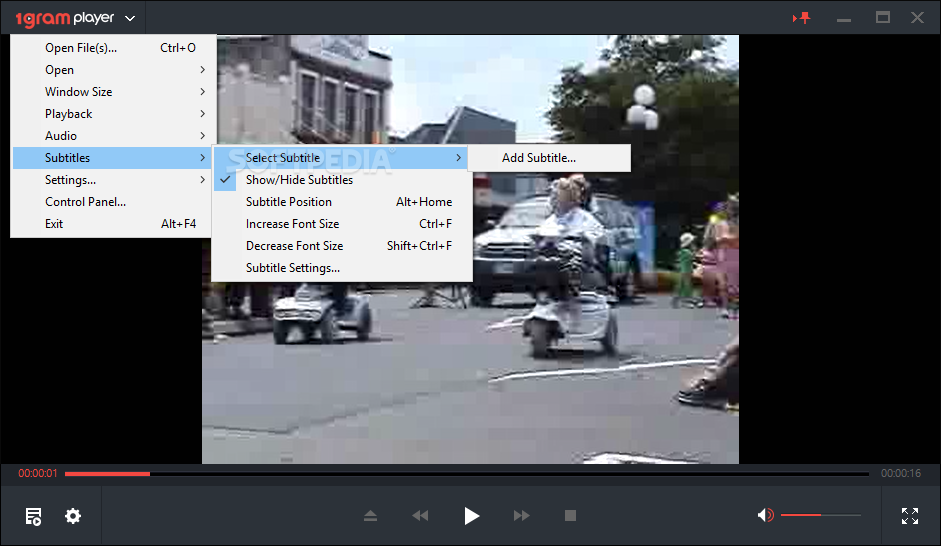Minimize the player window
This screenshot has width=941, height=546.
pyautogui.click(x=844, y=20)
